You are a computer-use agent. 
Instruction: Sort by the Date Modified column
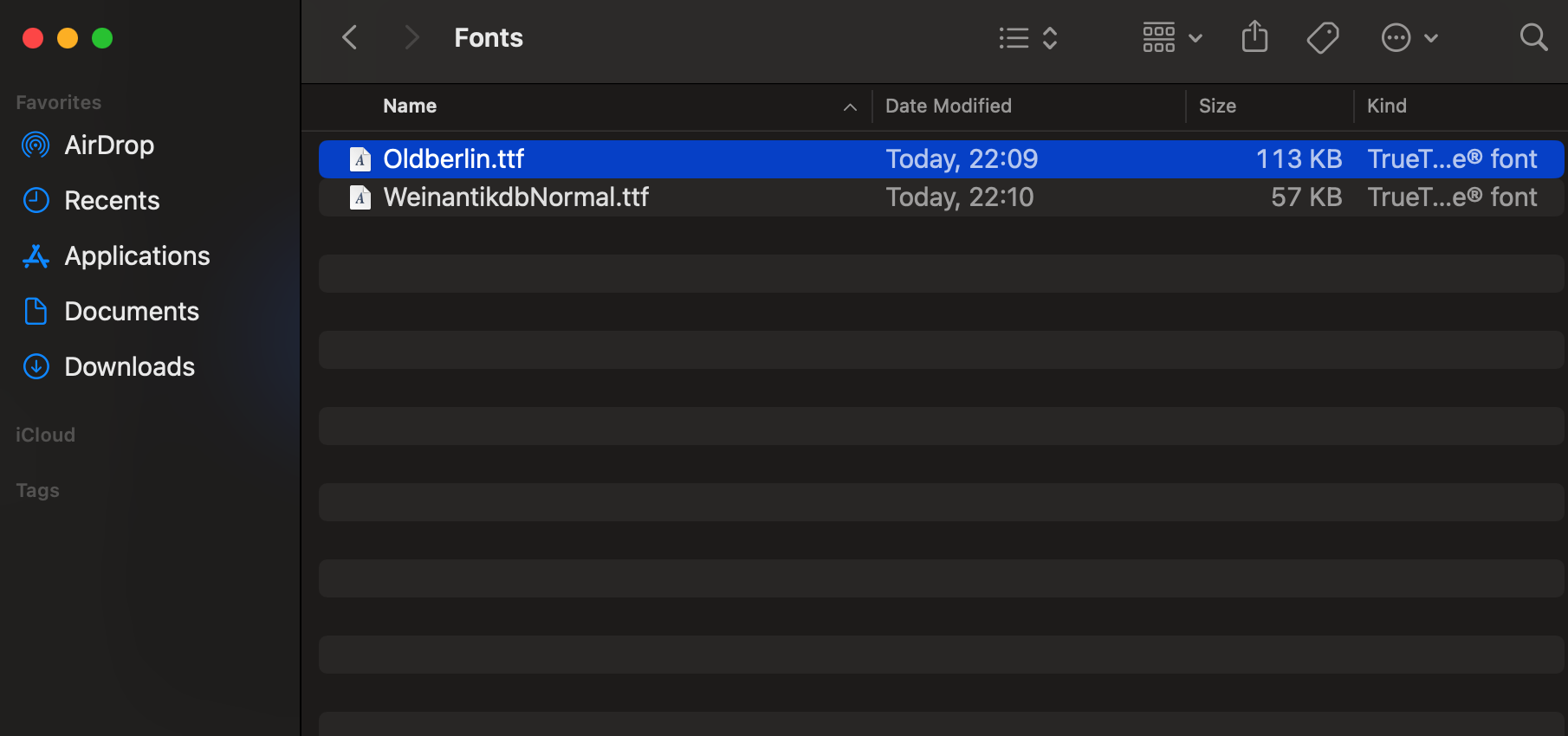[948, 106]
